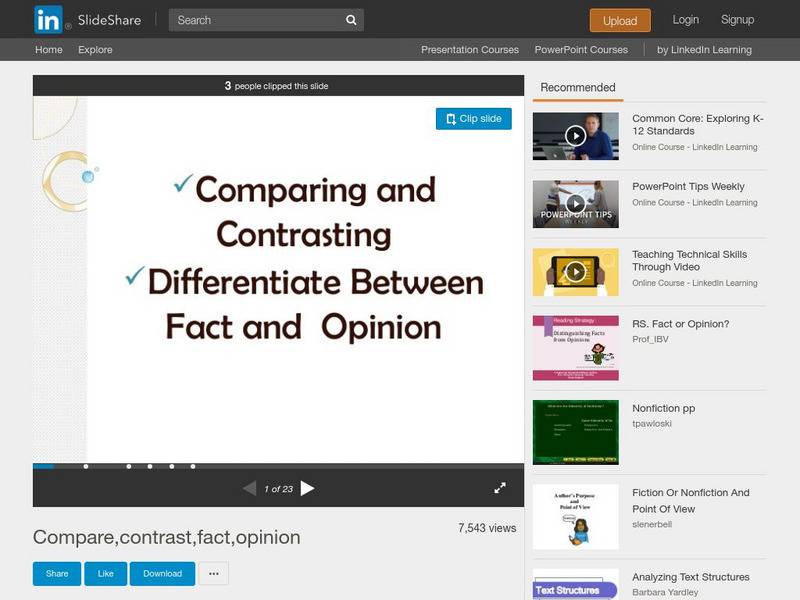Open by LinkedIn Learning link
This screenshot has height=600, width=800.
click(x=704, y=49)
